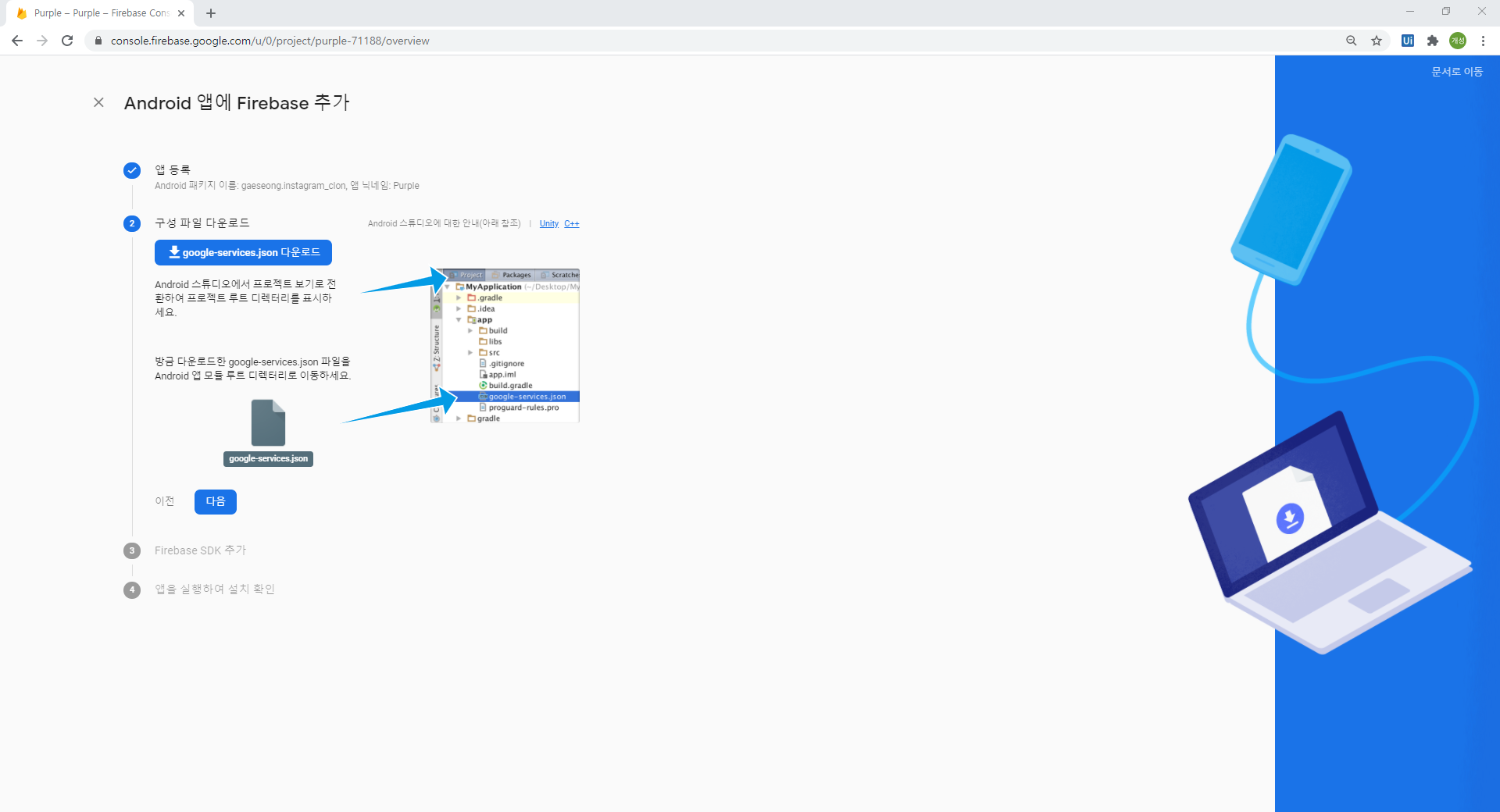
Task: Click the completed step one checkmark icon
Action: point(132,170)
